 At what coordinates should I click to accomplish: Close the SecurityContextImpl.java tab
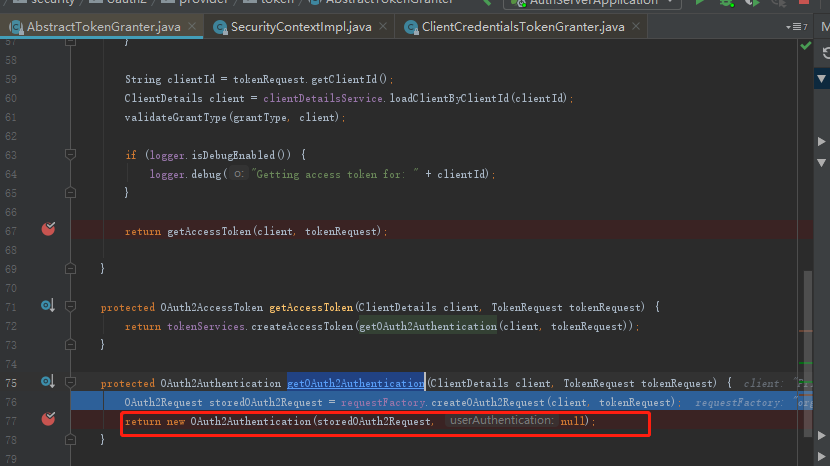[x=383, y=26]
